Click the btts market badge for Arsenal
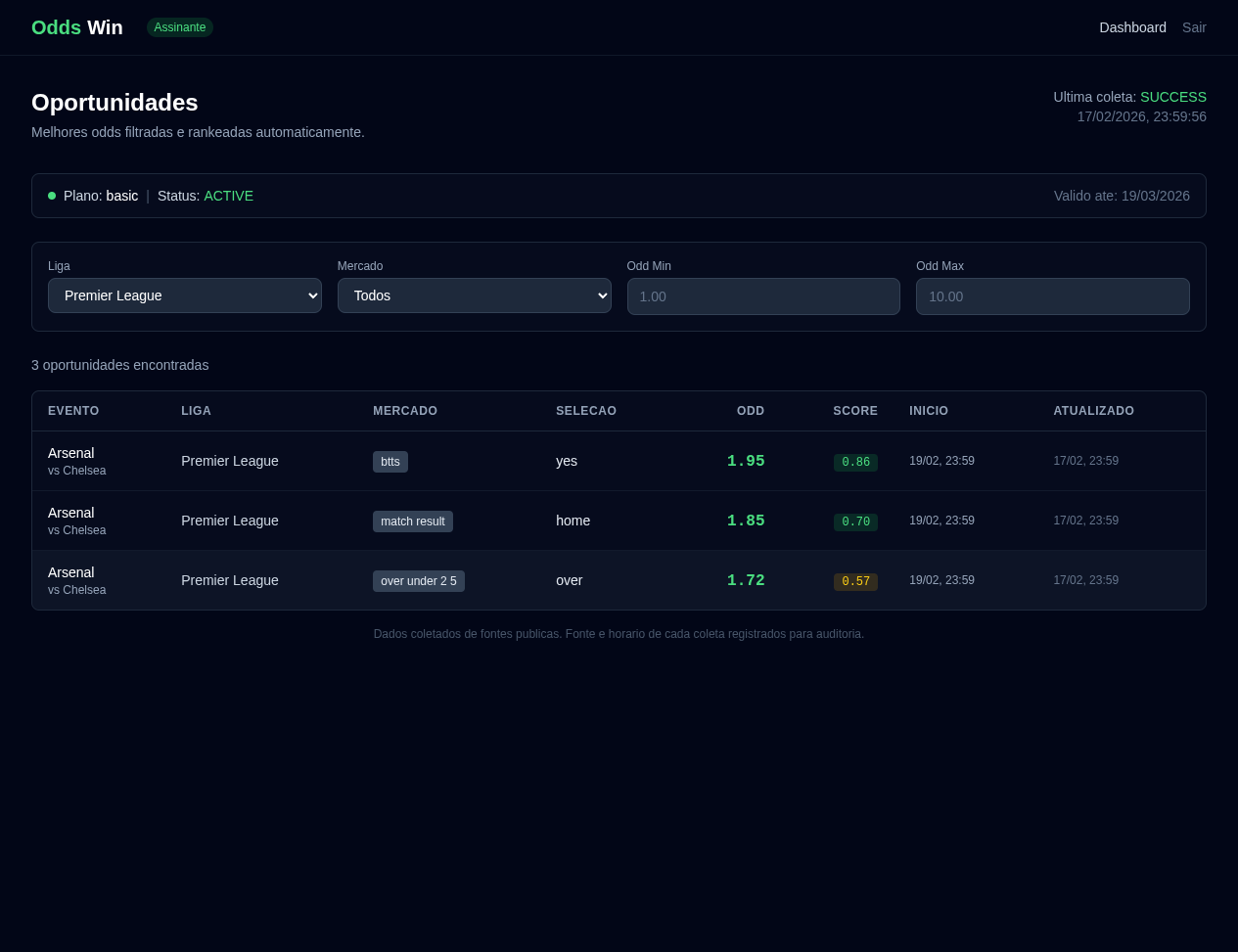Image resolution: width=1238 pixels, height=952 pixels. pos(390,461)
